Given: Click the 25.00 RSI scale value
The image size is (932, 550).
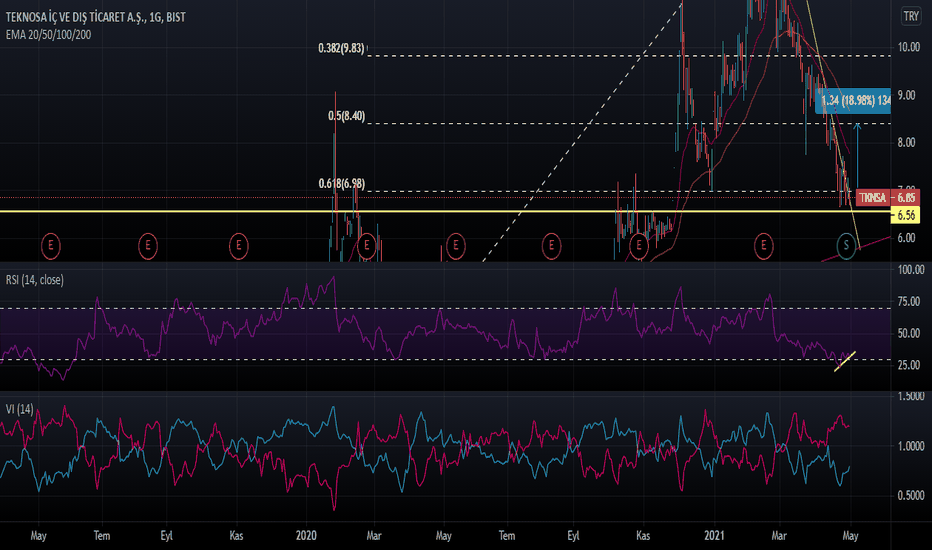Looking at the screenshot, I should click(x=909, y=365).
